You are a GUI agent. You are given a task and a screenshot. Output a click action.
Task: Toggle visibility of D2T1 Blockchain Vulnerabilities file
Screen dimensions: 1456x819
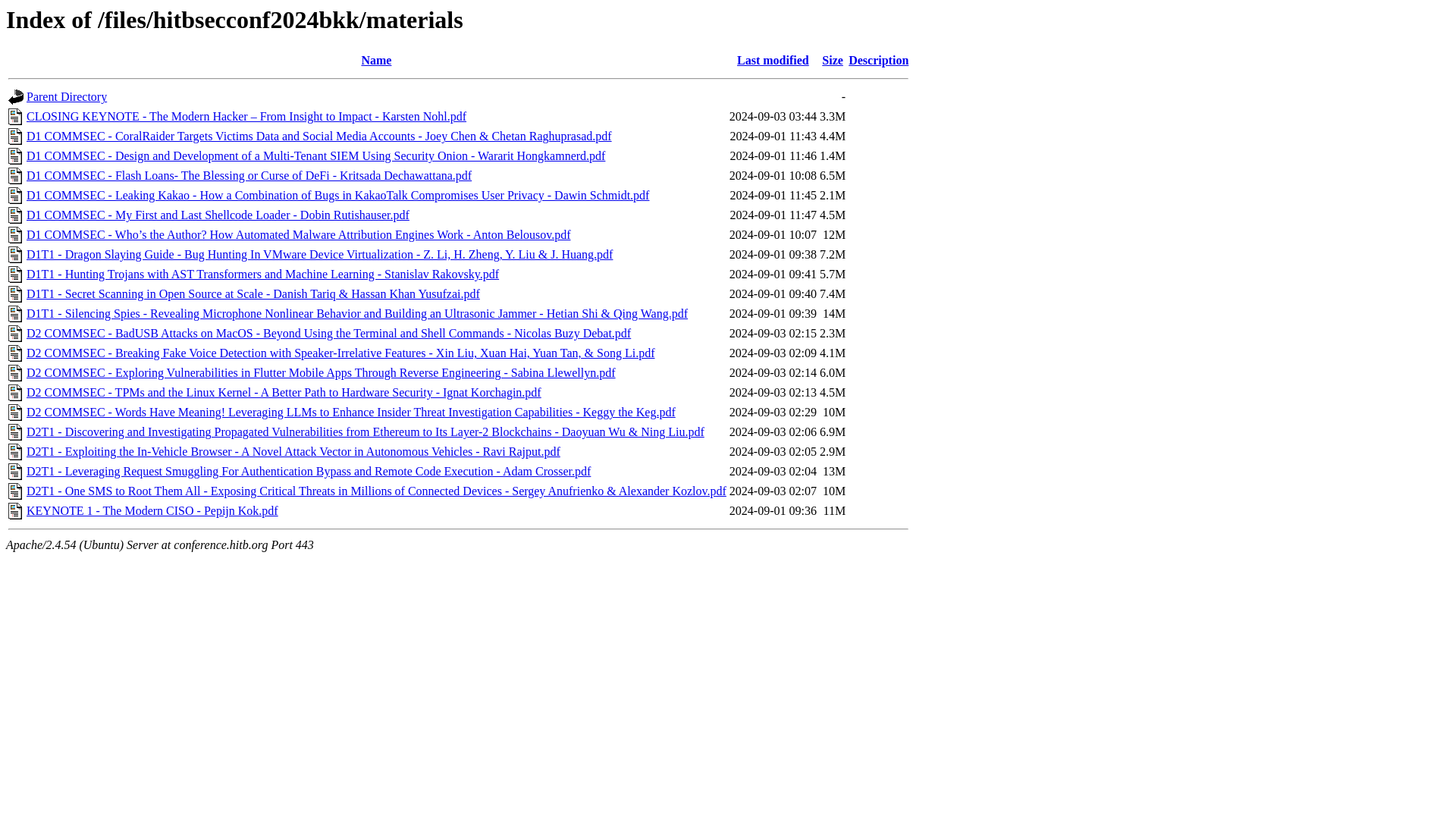[x=365, y=432]
